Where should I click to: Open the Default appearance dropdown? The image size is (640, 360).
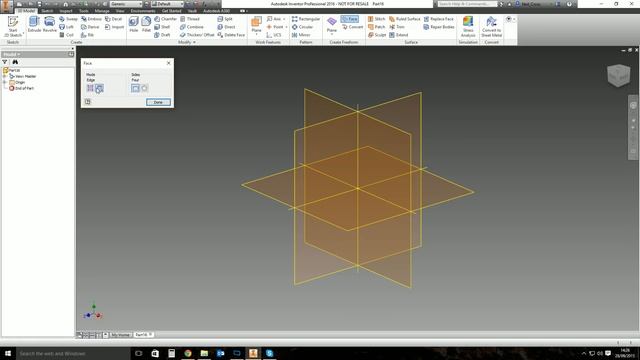click(x=182, y=4)
